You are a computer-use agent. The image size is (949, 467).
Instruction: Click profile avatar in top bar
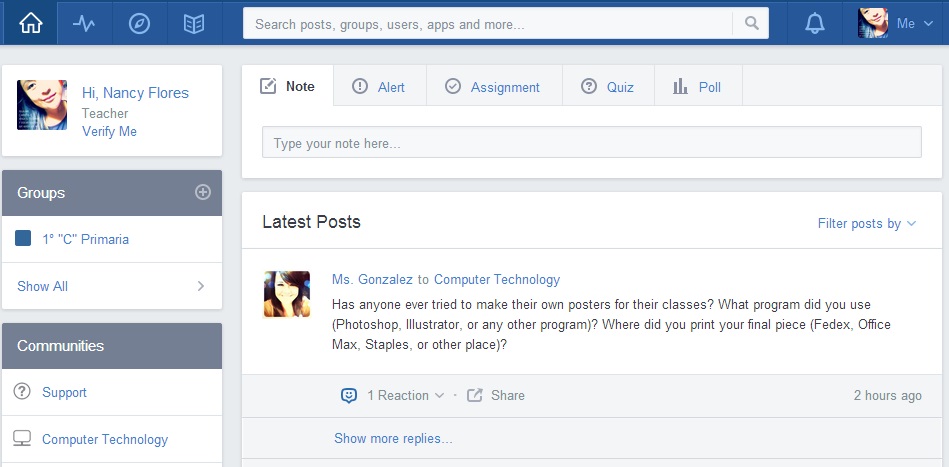(x=873, y=24)
